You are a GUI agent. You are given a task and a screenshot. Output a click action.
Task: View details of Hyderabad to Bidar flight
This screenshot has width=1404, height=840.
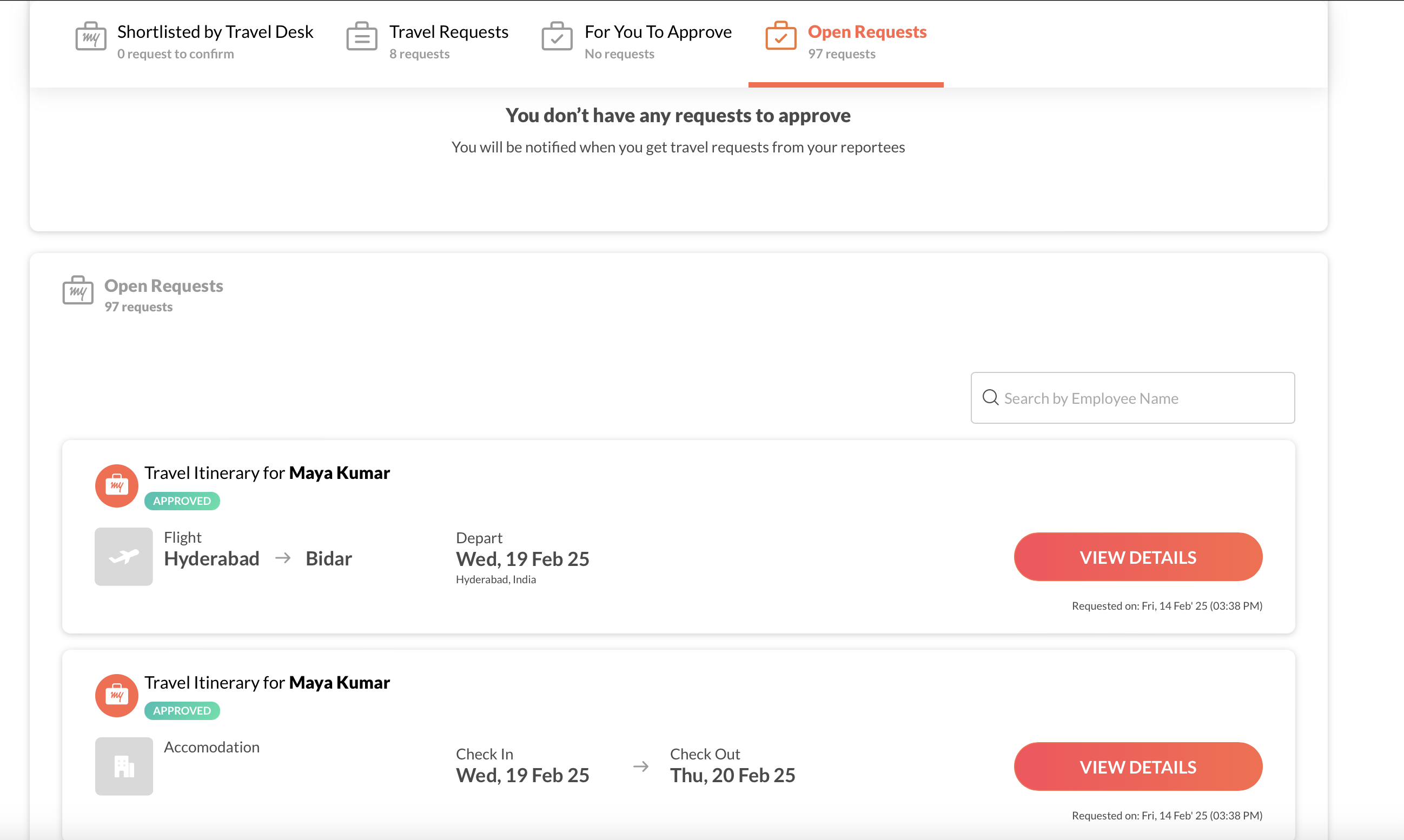(x=1137, y=557)
